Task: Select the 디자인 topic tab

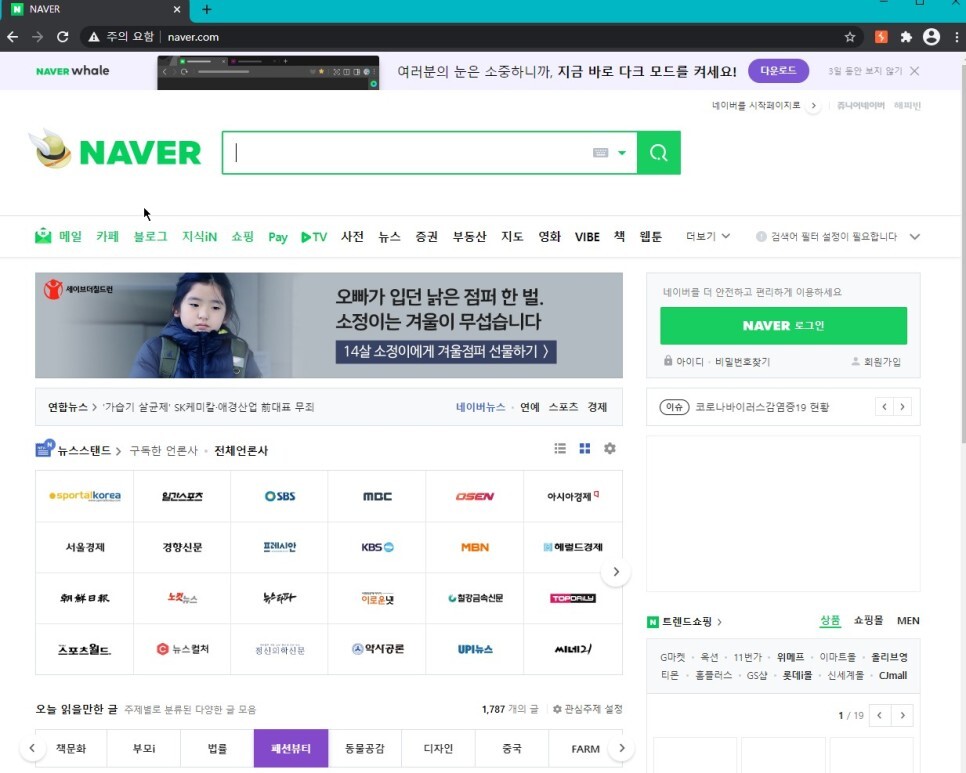Action: coord(438,748)
